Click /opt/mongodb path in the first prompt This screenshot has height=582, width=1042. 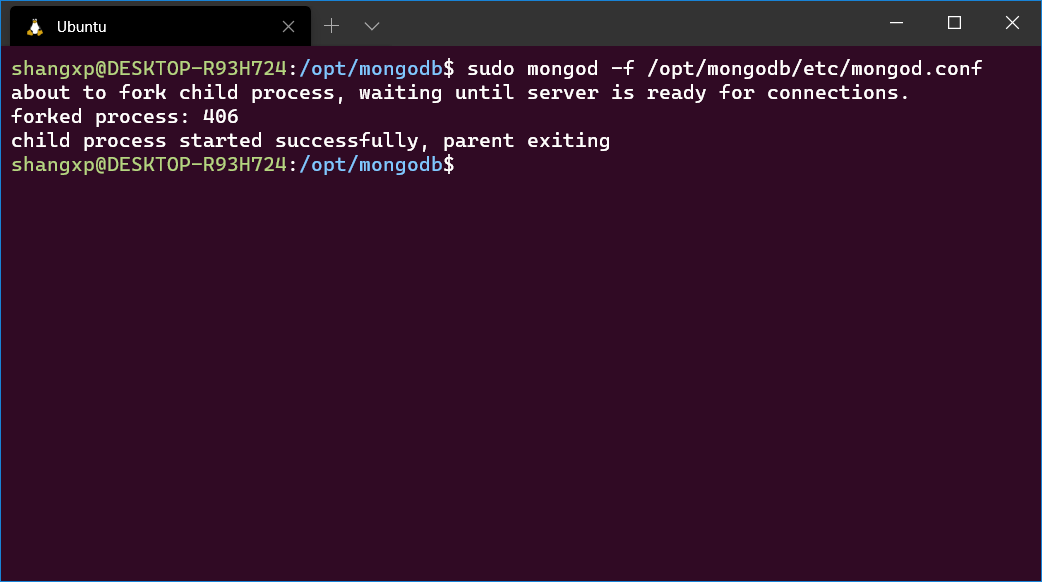tap(371, 69)
